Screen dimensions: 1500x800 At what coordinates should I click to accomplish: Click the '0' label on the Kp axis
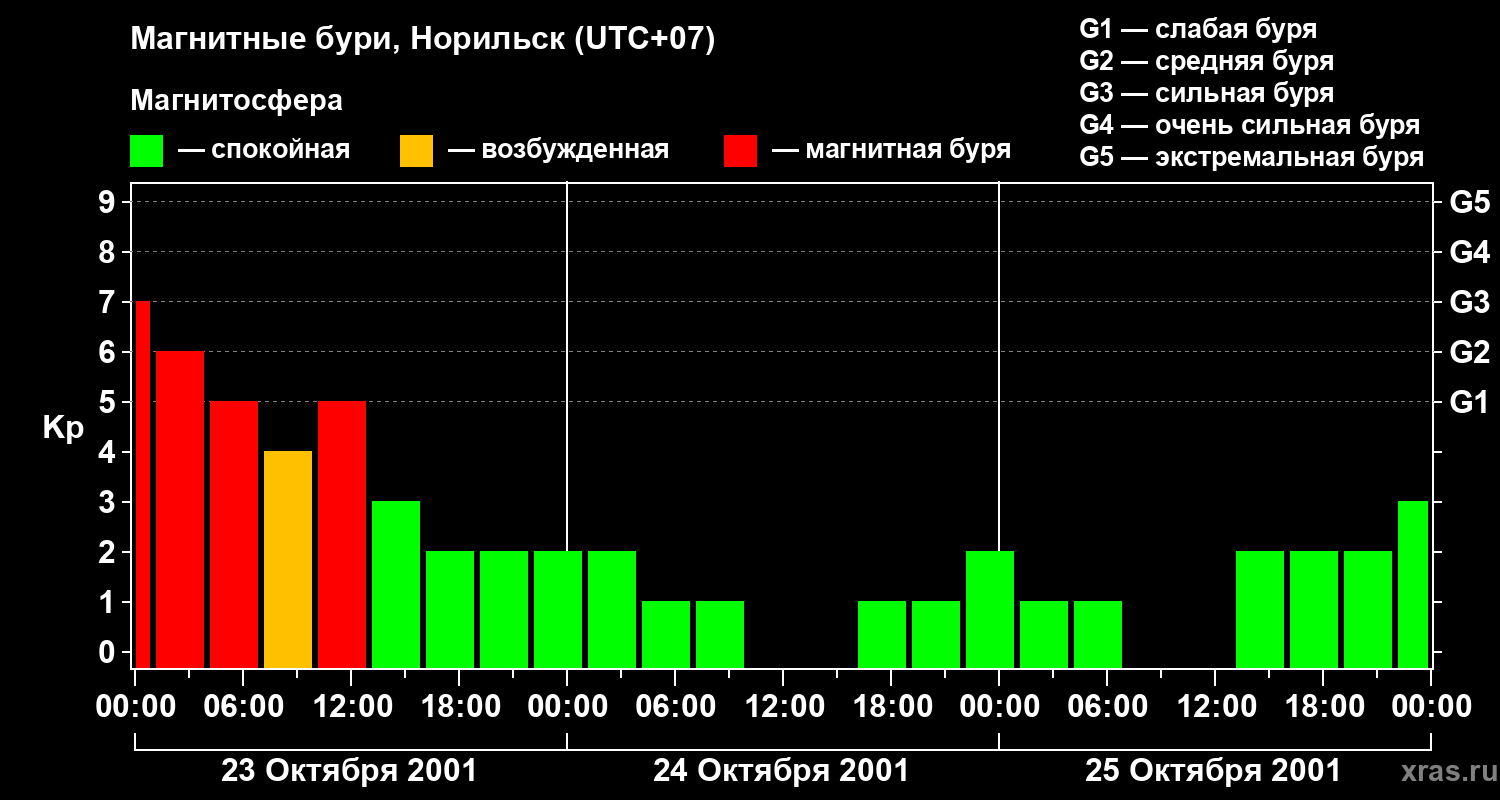108,652
